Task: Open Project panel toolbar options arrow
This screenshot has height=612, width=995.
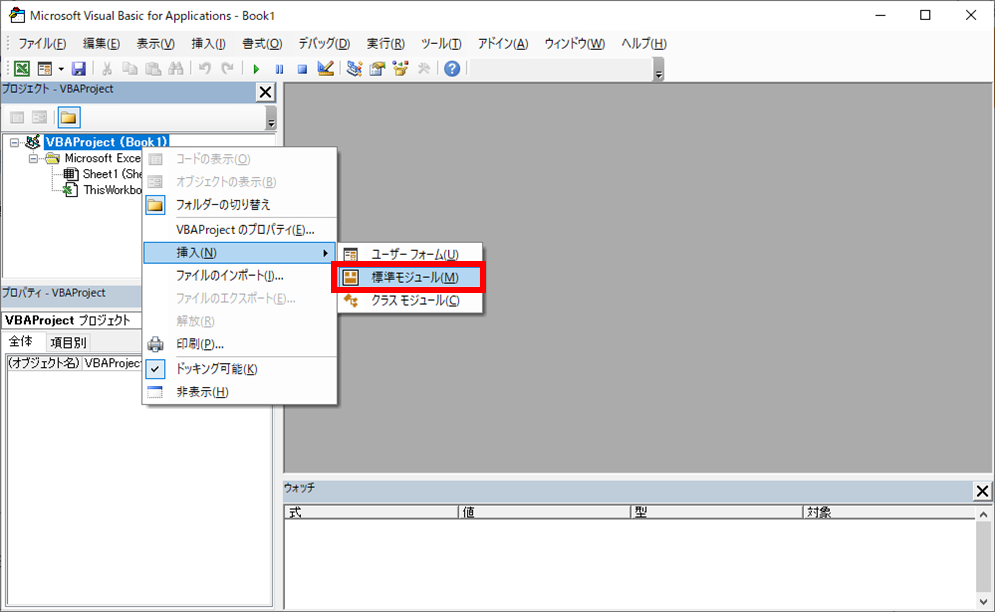Action: pos(271,118)
